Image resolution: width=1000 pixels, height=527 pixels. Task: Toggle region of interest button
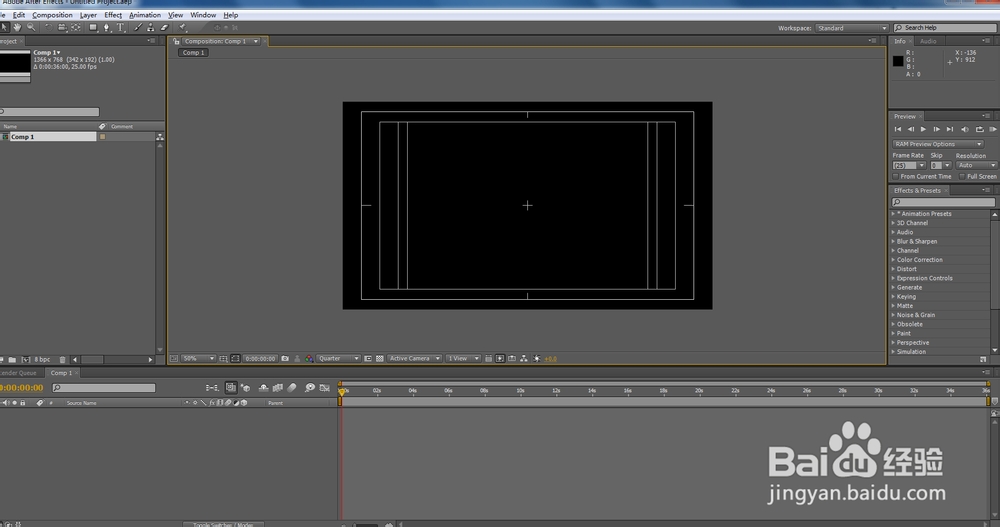pos(368,359)
